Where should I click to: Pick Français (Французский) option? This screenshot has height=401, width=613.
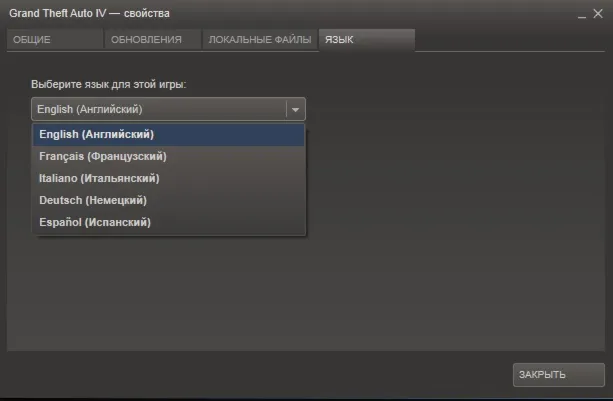pyautogui.click(x=168, y=156)
